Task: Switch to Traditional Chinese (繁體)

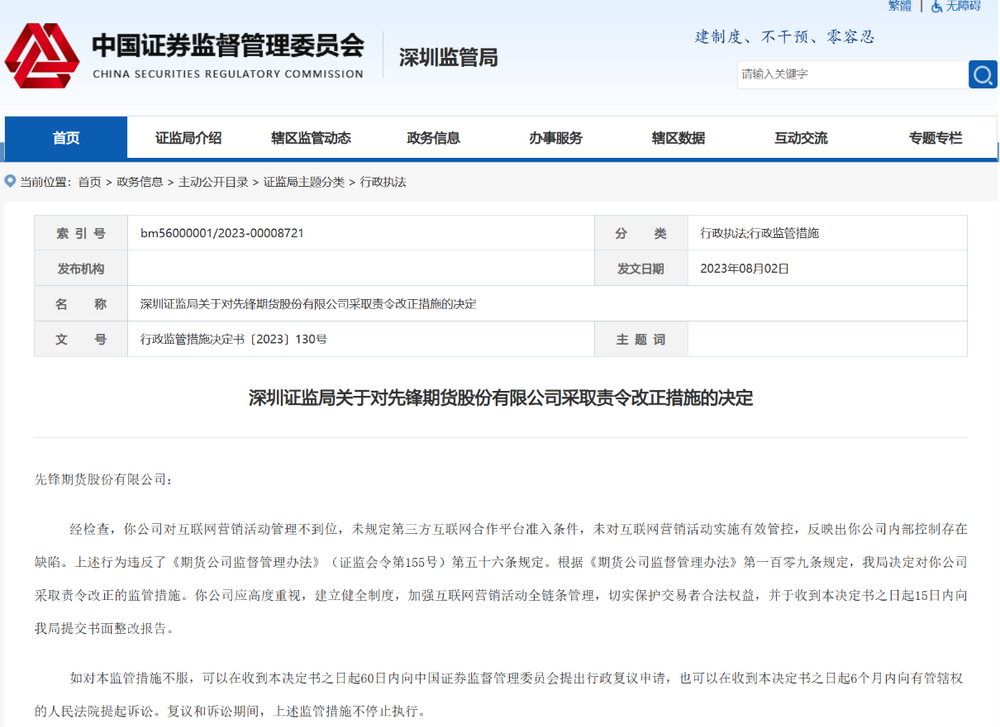Action: (x=899, y=6)
